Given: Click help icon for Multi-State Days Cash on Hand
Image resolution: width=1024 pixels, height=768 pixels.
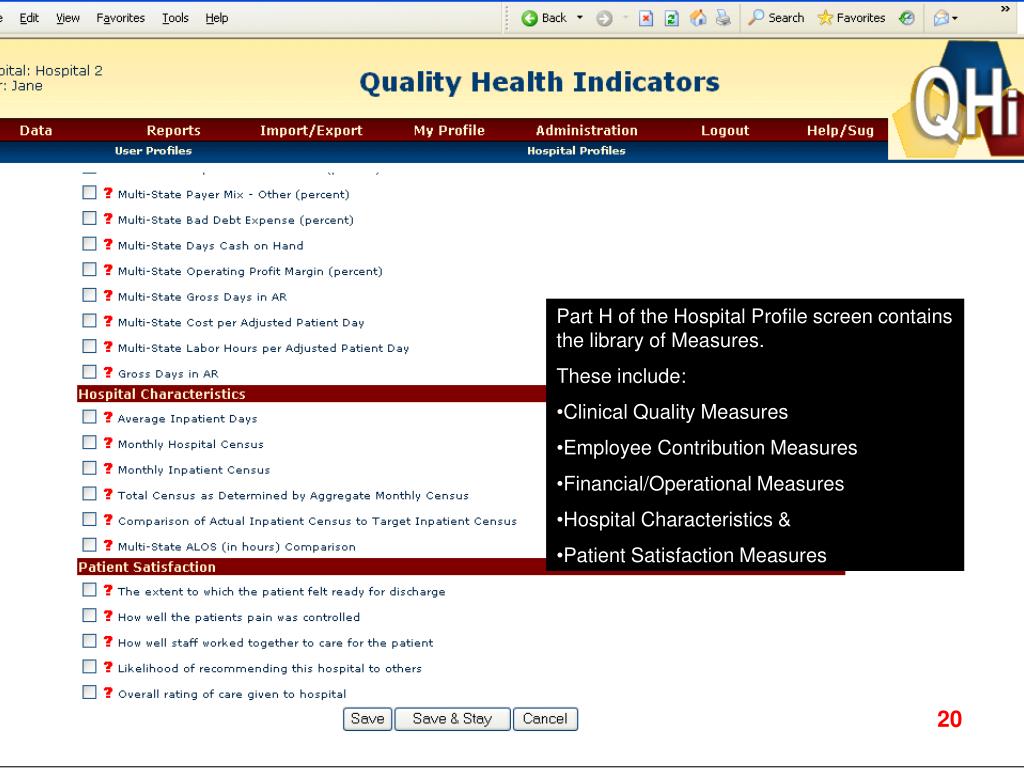Looking at the screenshot, I should pyautogui.click(x=108, y=244).
